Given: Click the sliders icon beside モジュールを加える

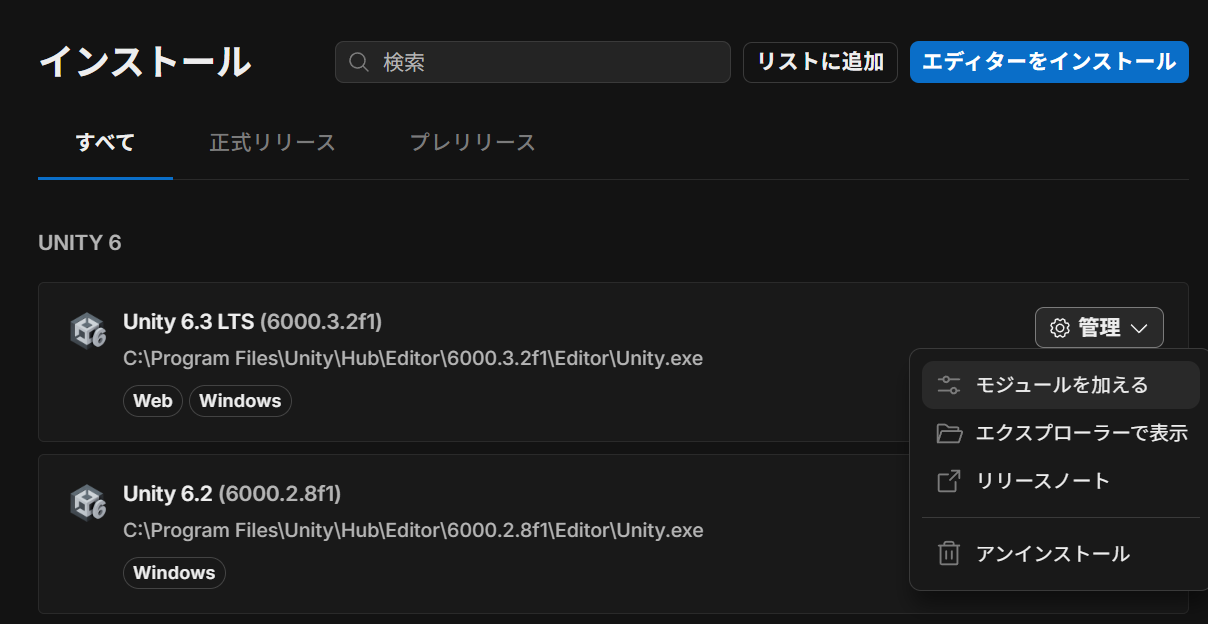Looking at the screenshot, I should point(948,385).
